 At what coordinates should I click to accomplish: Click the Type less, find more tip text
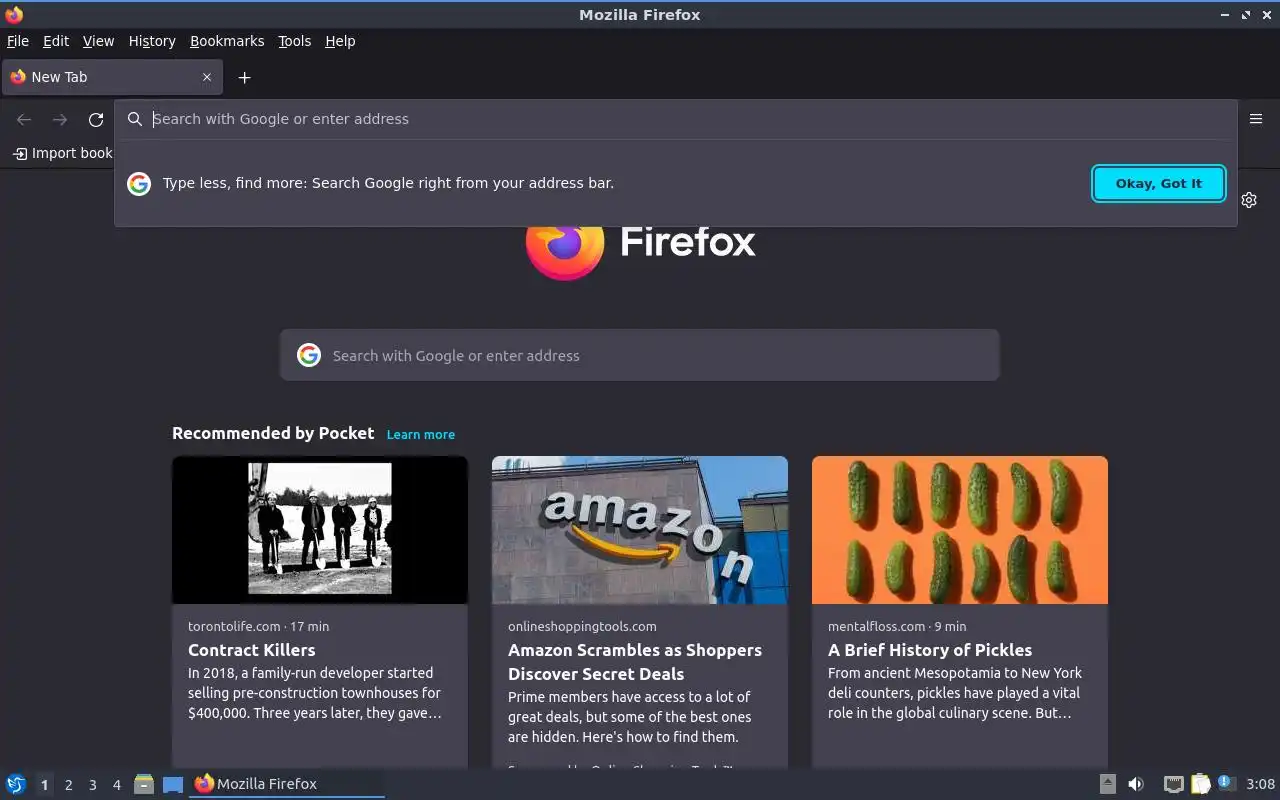(388, 183)
